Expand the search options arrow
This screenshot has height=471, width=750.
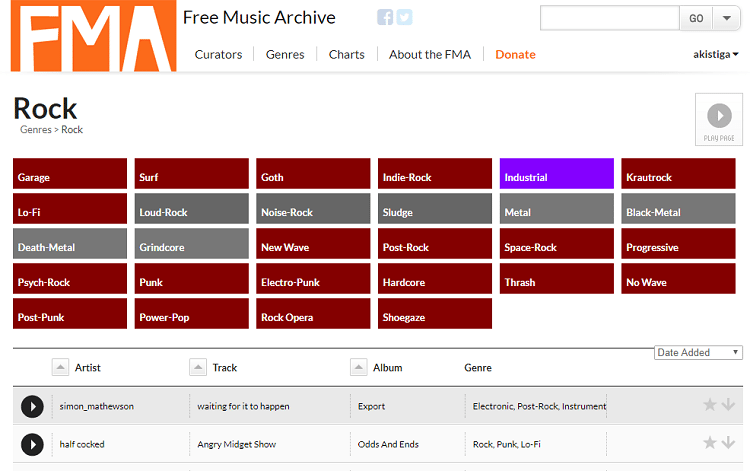tap(727, 18)
